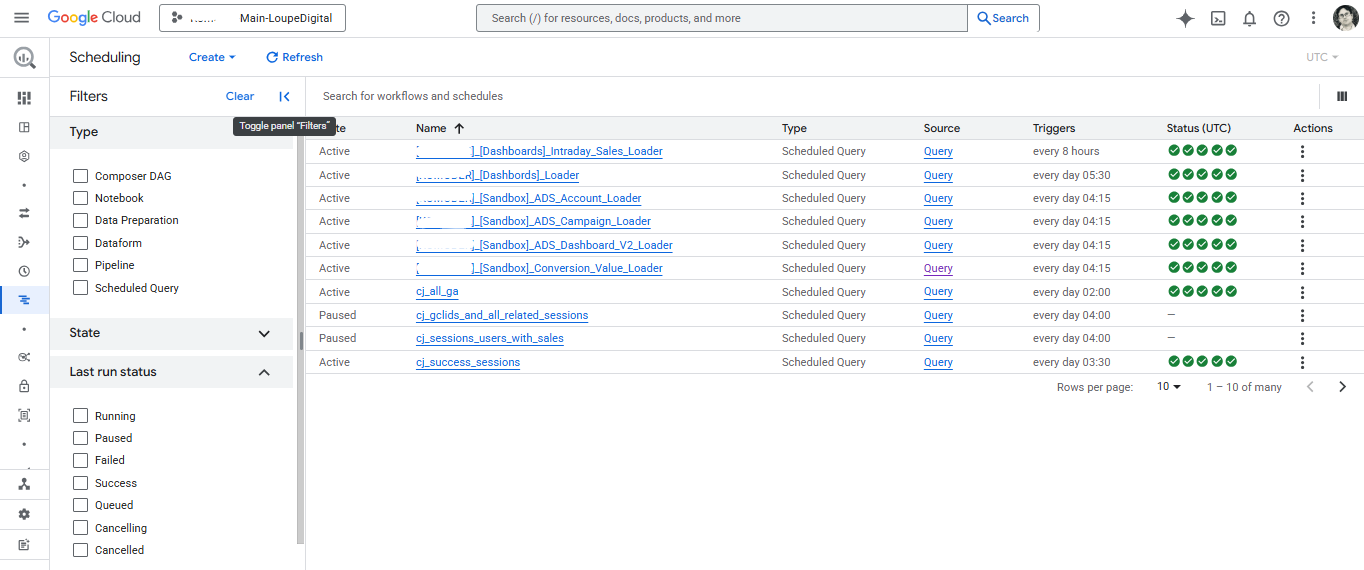
Task: Select the highlighted Scheduling sidebar icon
Action: (x=24, y=300)
